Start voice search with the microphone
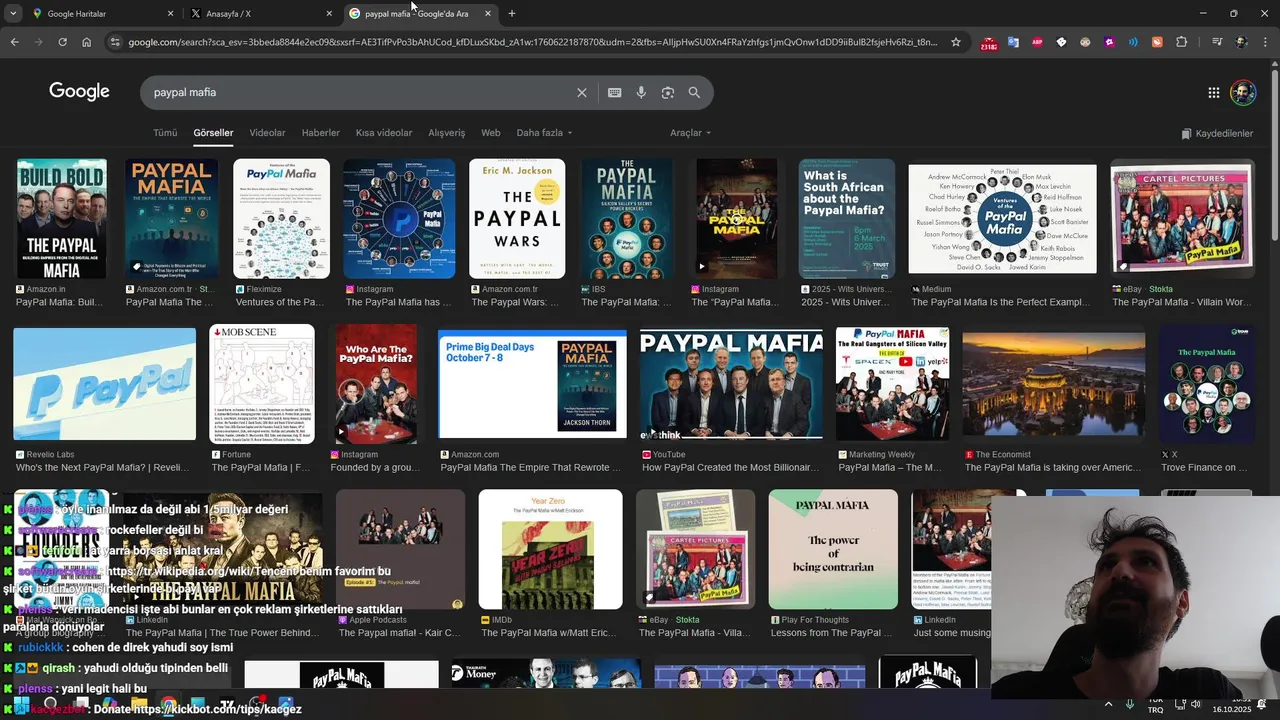1280x720 pixels. (641, 92)
